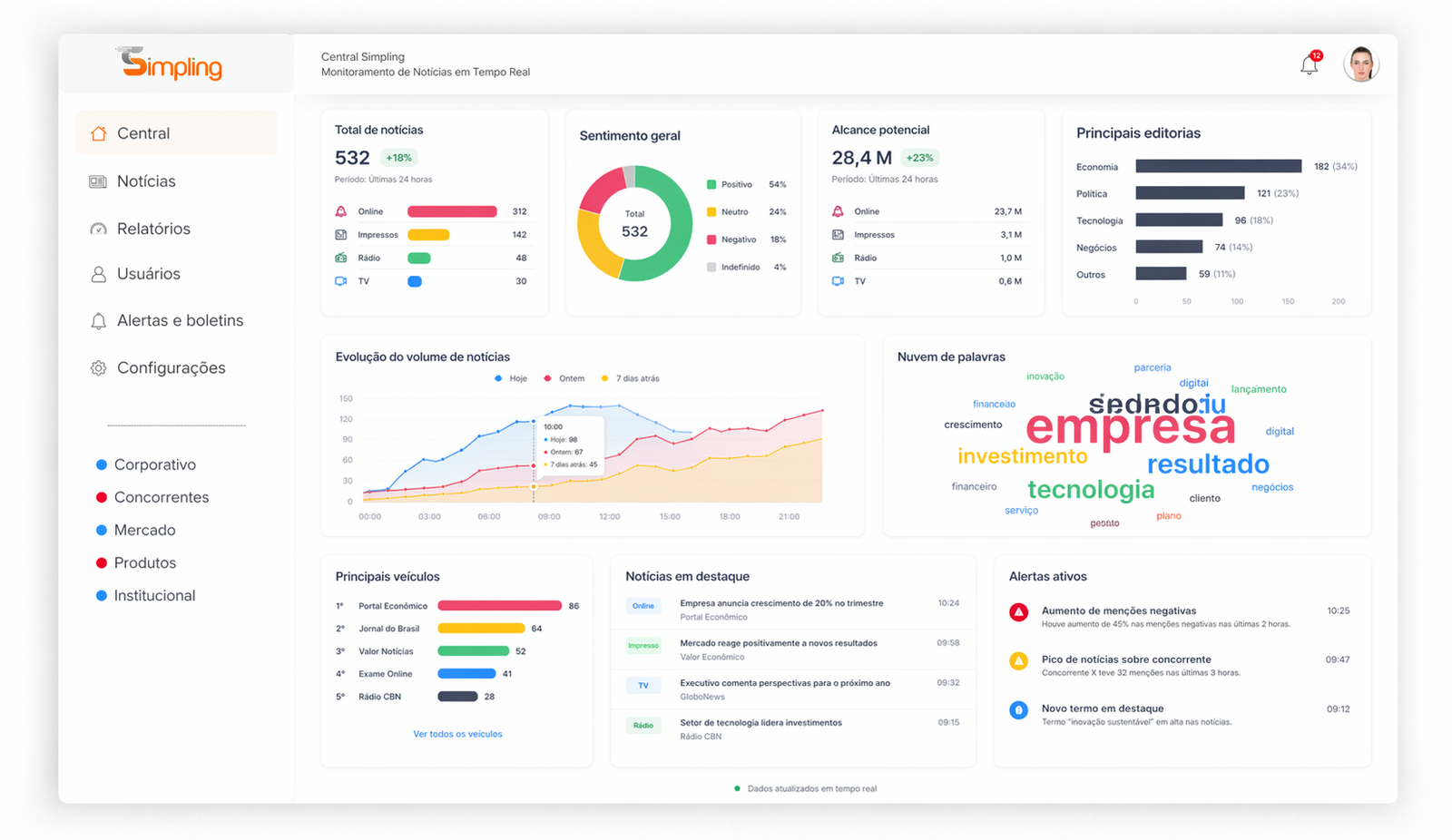This screenshot has width=1452, height=840.
Task: Click the Alertas e boletins bell icon
Action: [x=98, y=321]
